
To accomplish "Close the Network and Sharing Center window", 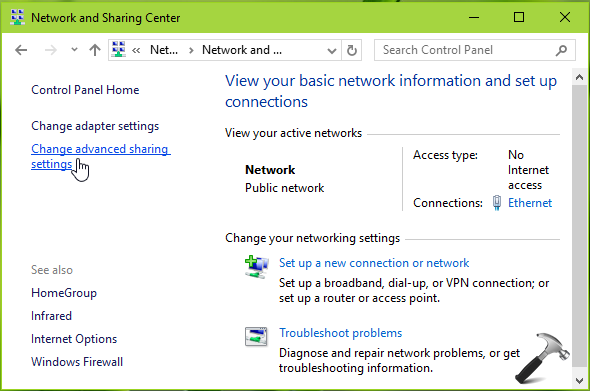I will 564,17.
